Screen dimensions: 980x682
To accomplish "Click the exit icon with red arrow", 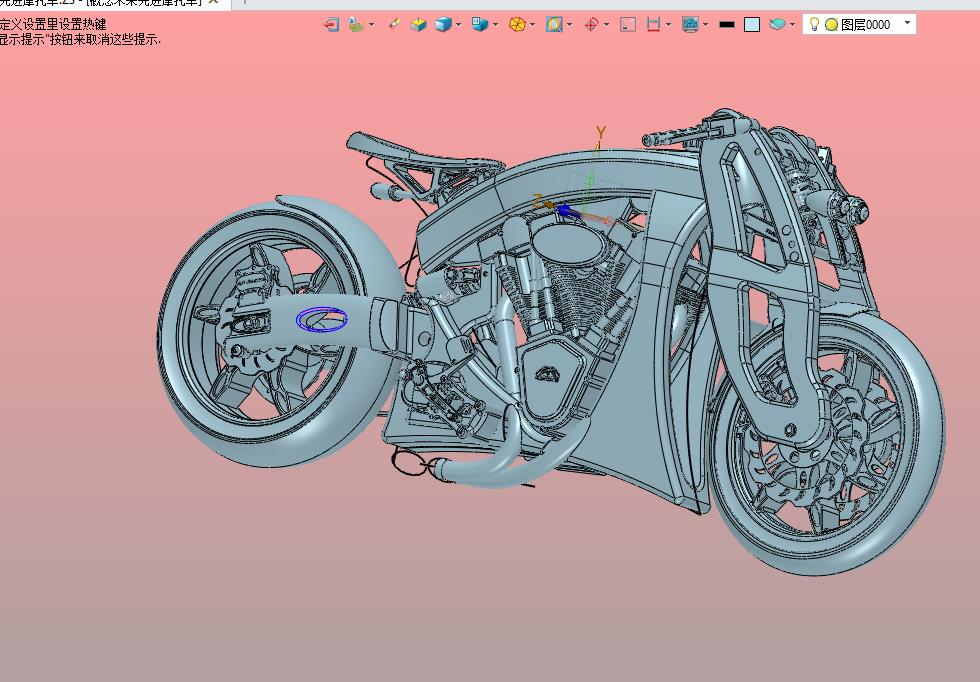I will (x=331, y=24).
